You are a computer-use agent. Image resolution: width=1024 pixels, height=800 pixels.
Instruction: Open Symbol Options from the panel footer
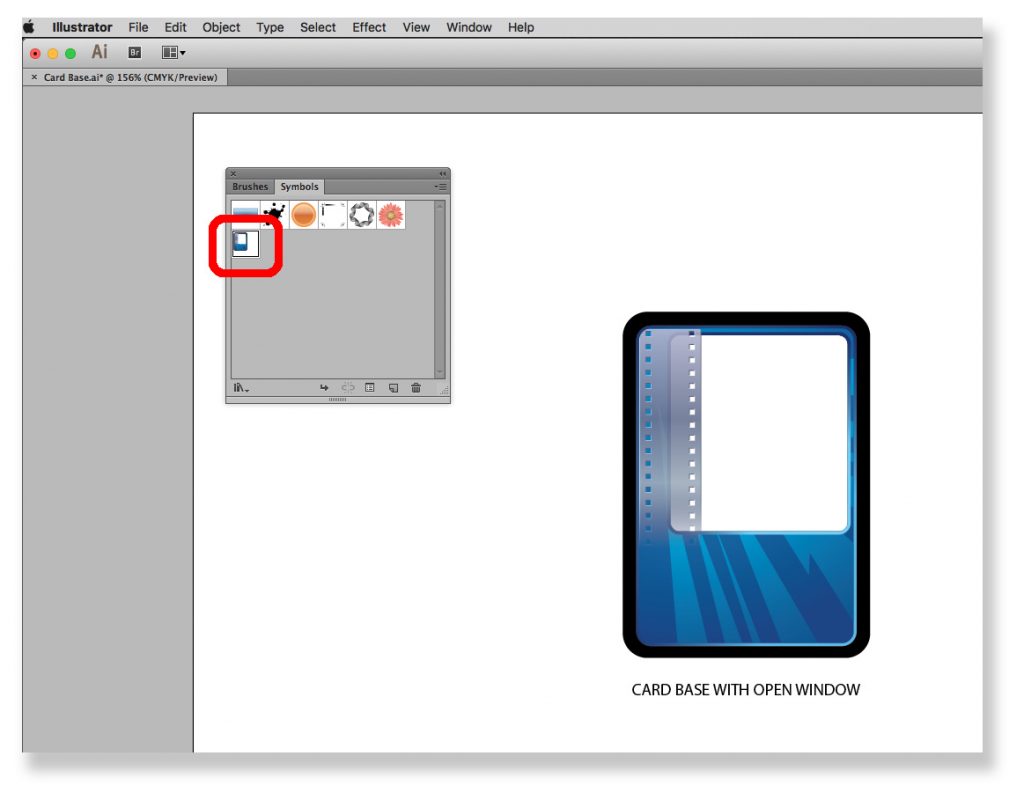point(370,388)
